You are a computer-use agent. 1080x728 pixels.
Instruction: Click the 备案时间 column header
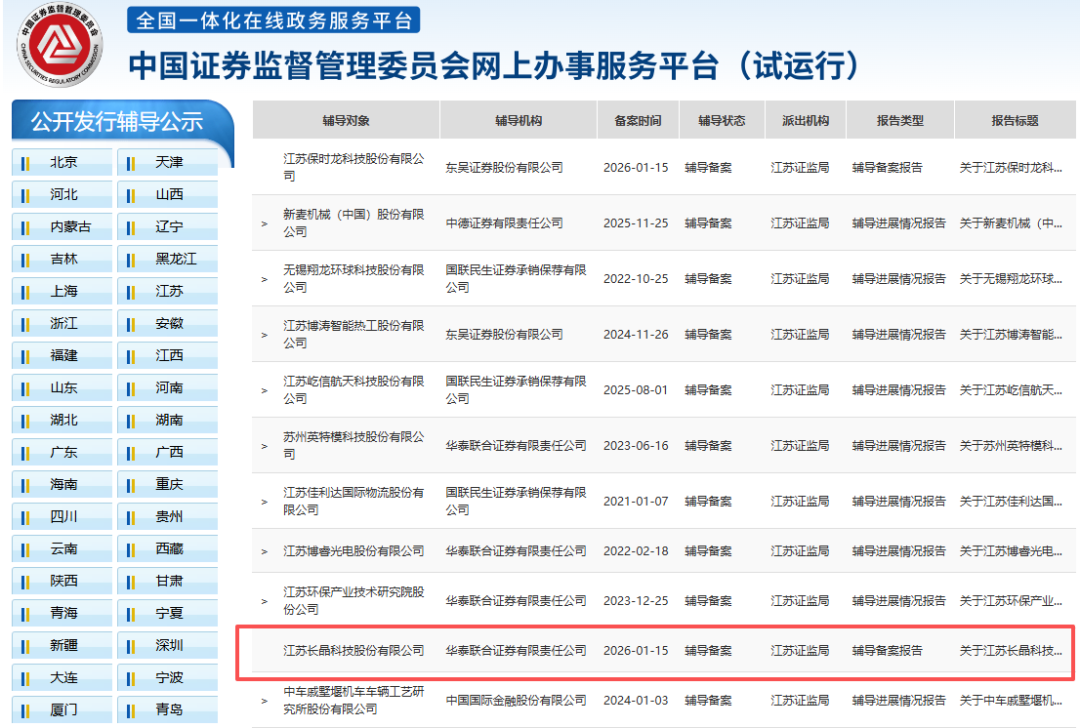(638, 121)
